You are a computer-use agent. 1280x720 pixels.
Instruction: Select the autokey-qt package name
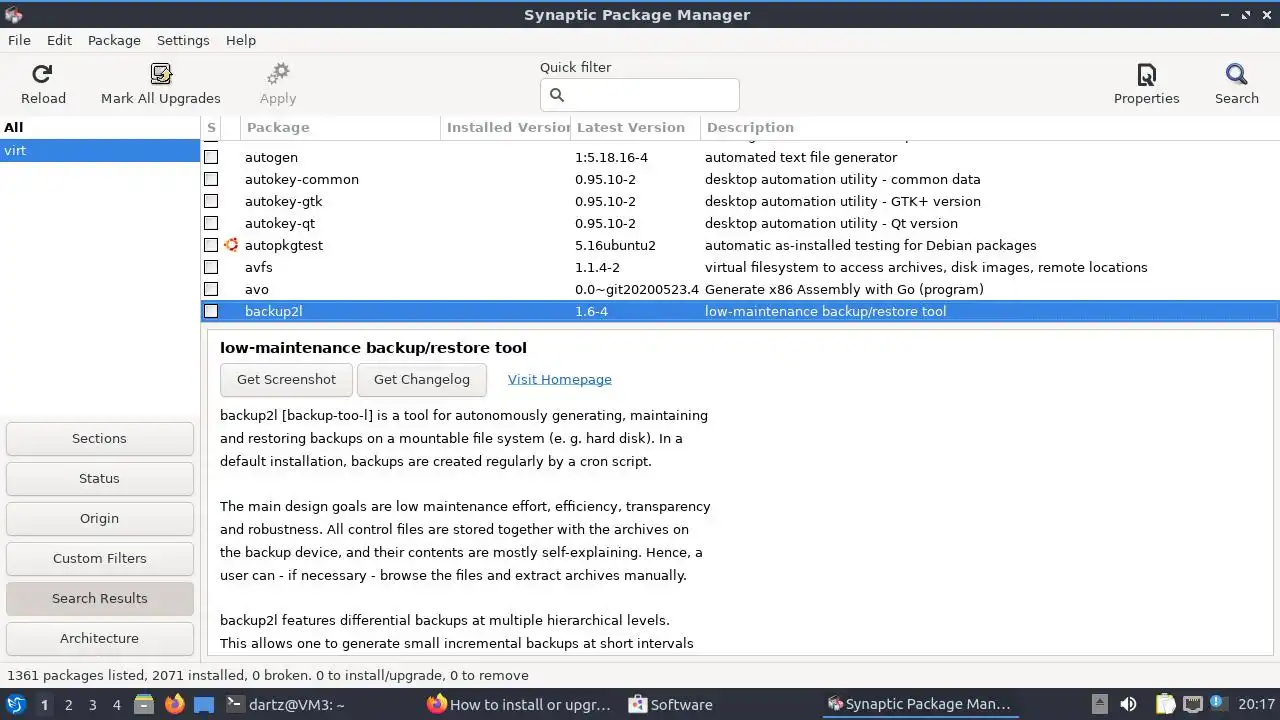pyautogui.click(x=280, y=223)
